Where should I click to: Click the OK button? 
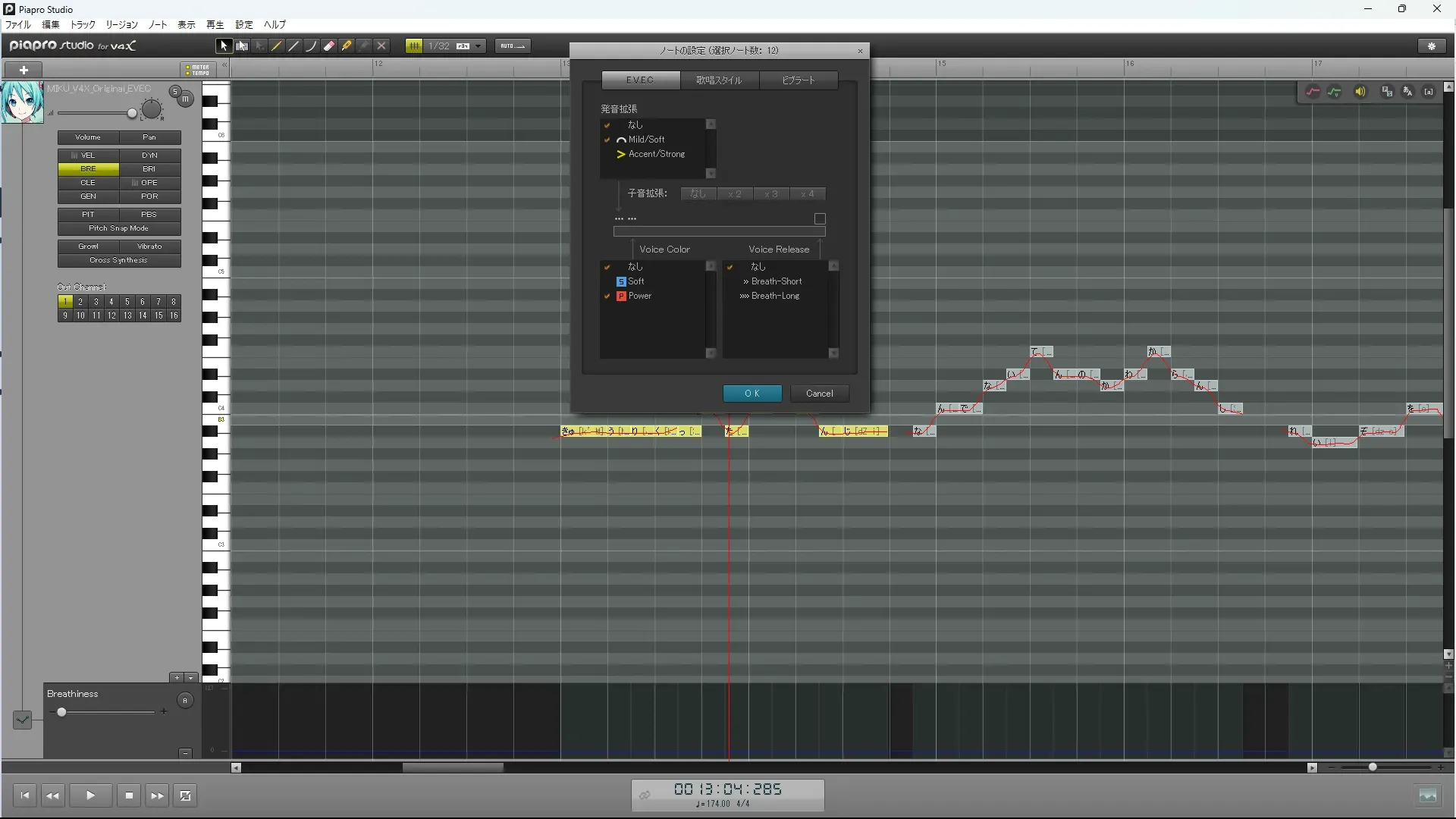[x=752, y=394]
